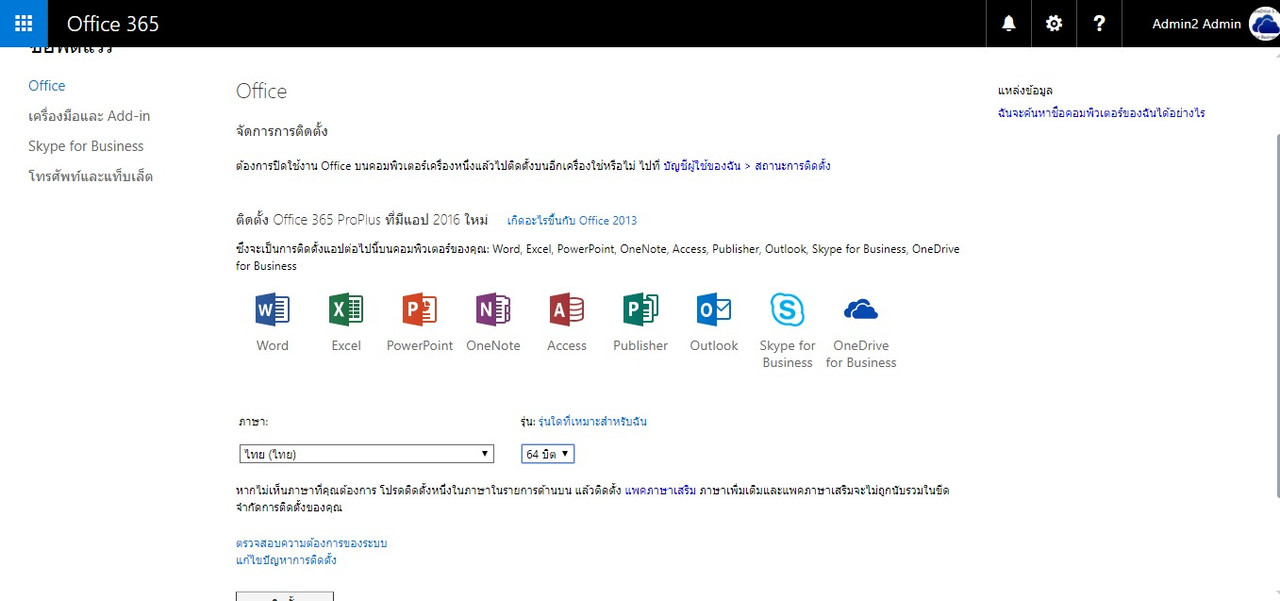Click the Outlook label under its icon
The image size is (1280, 601).
point(714,345)
